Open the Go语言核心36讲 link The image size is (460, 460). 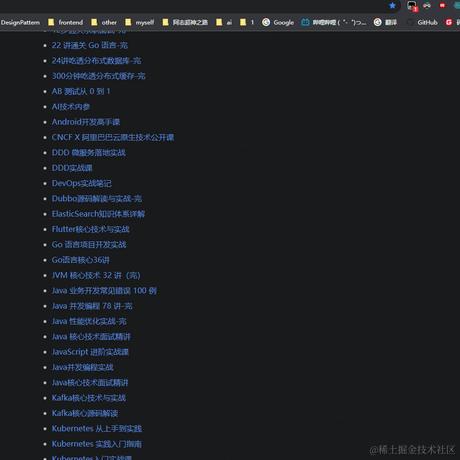[80, 260]
